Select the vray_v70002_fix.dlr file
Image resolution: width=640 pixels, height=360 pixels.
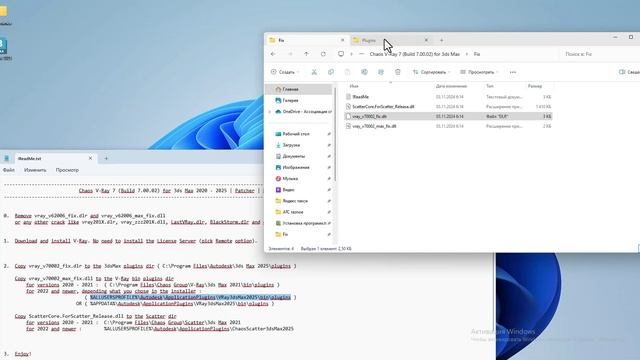pos(448,116)
